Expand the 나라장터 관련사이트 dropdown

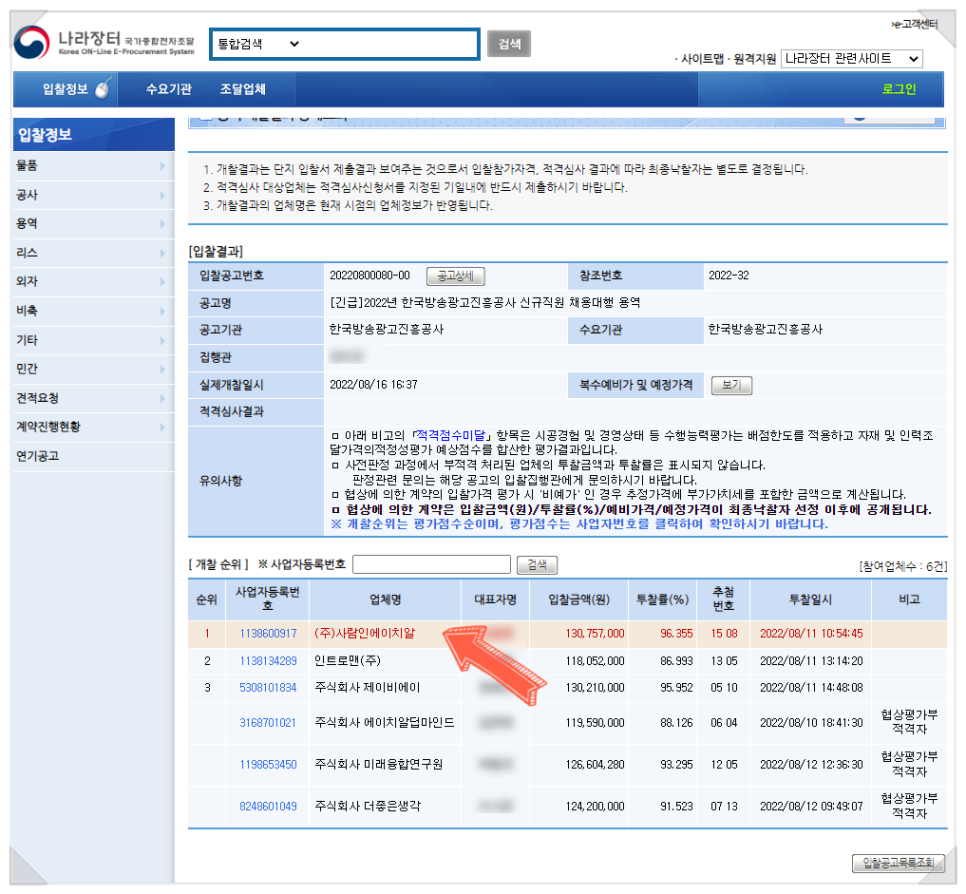tap(852, 59)
